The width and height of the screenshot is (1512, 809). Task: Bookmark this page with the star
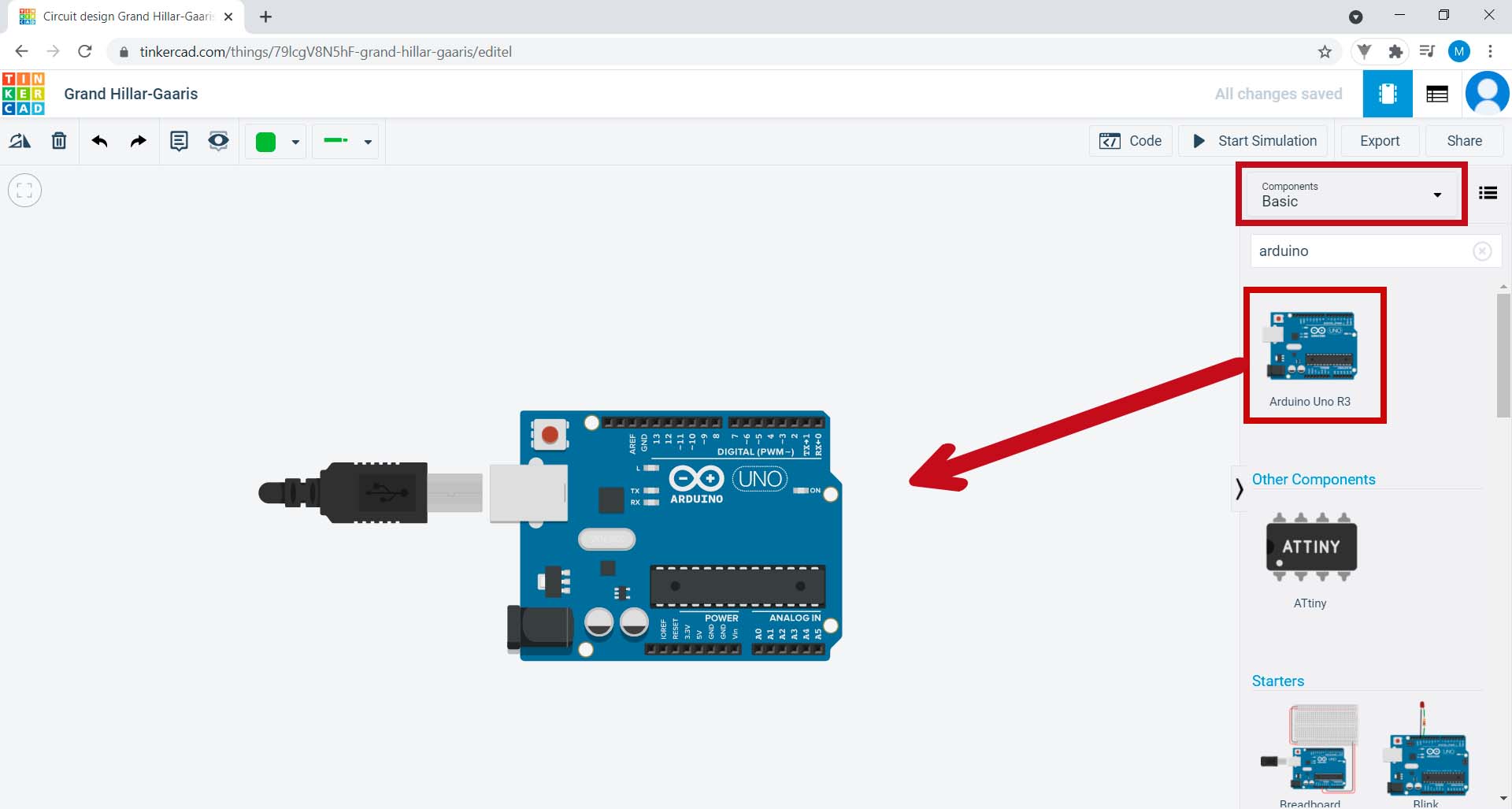tap(1325, 52)
